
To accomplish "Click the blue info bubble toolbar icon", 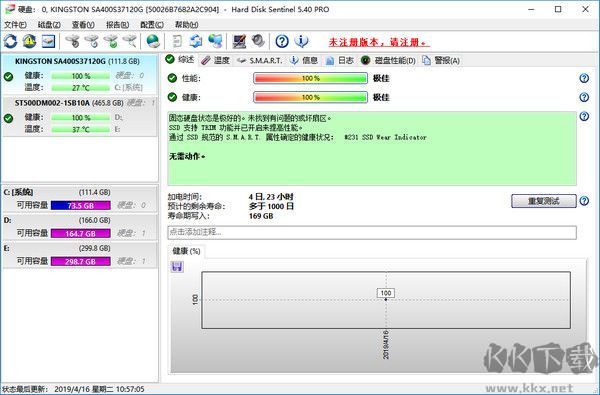I will click(301, 41).
